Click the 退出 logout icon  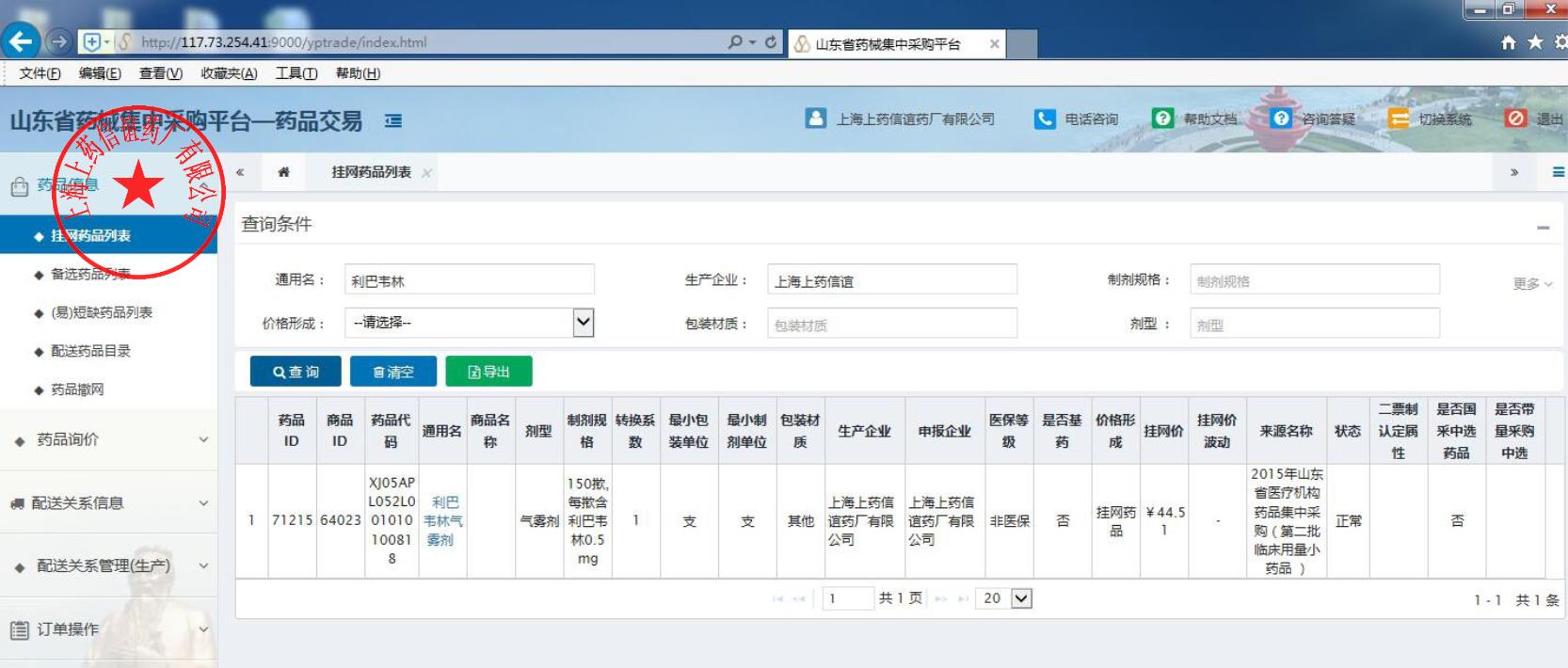point(1515,119)
